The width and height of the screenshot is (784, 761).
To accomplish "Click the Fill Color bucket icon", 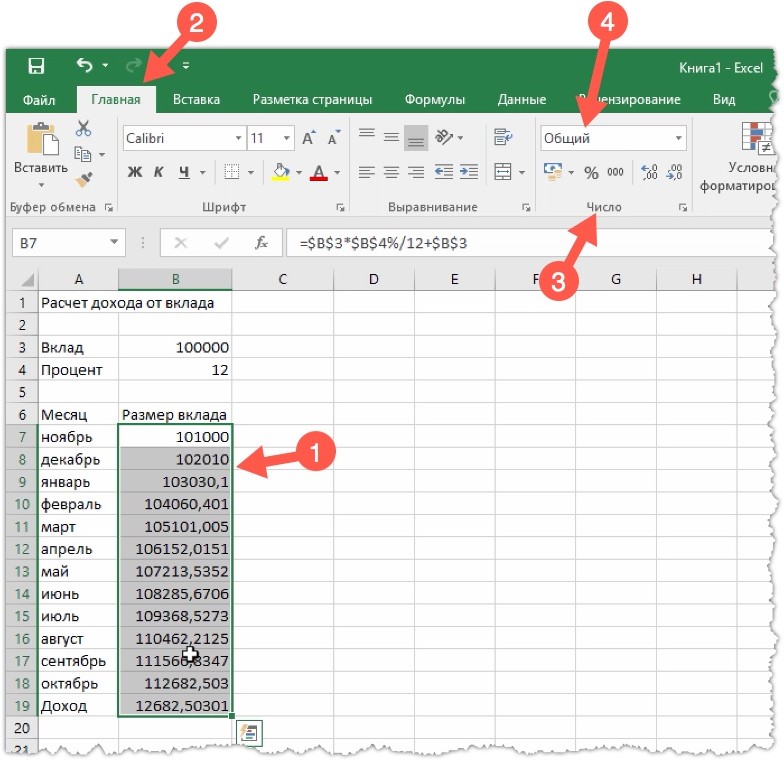I will click(281, 172).
